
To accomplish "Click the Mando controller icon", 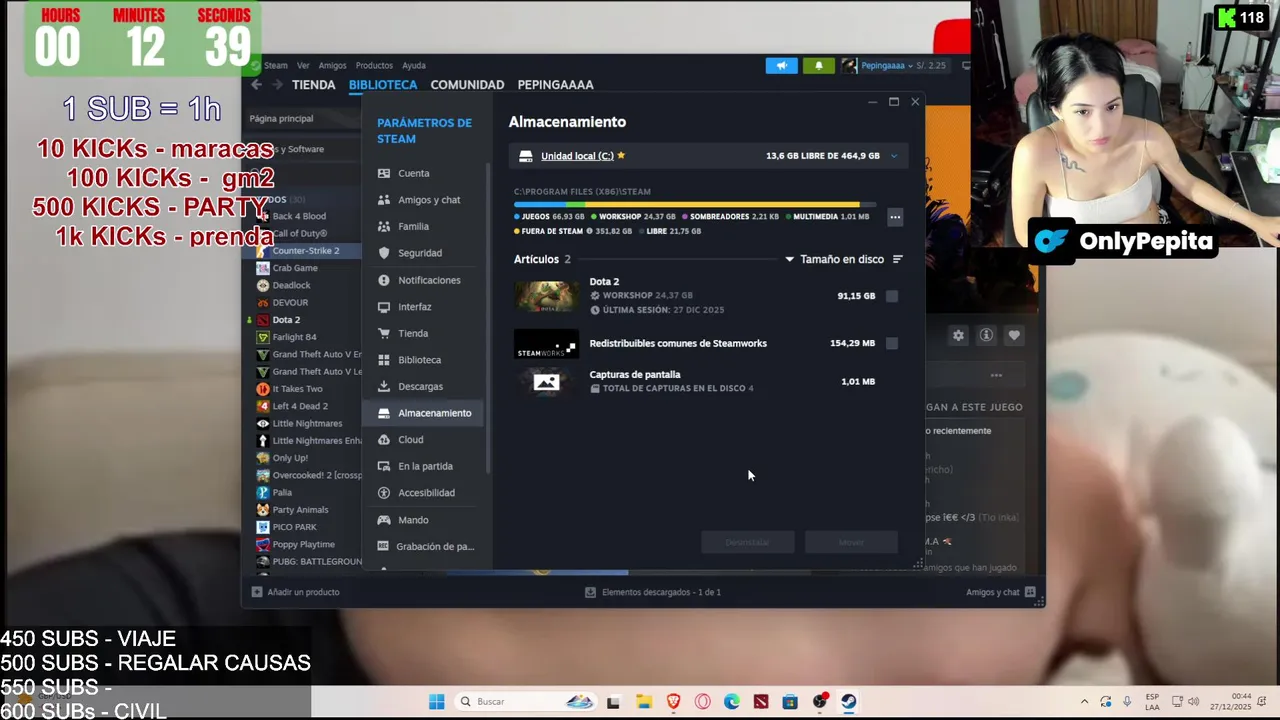I will pos(383,520).
